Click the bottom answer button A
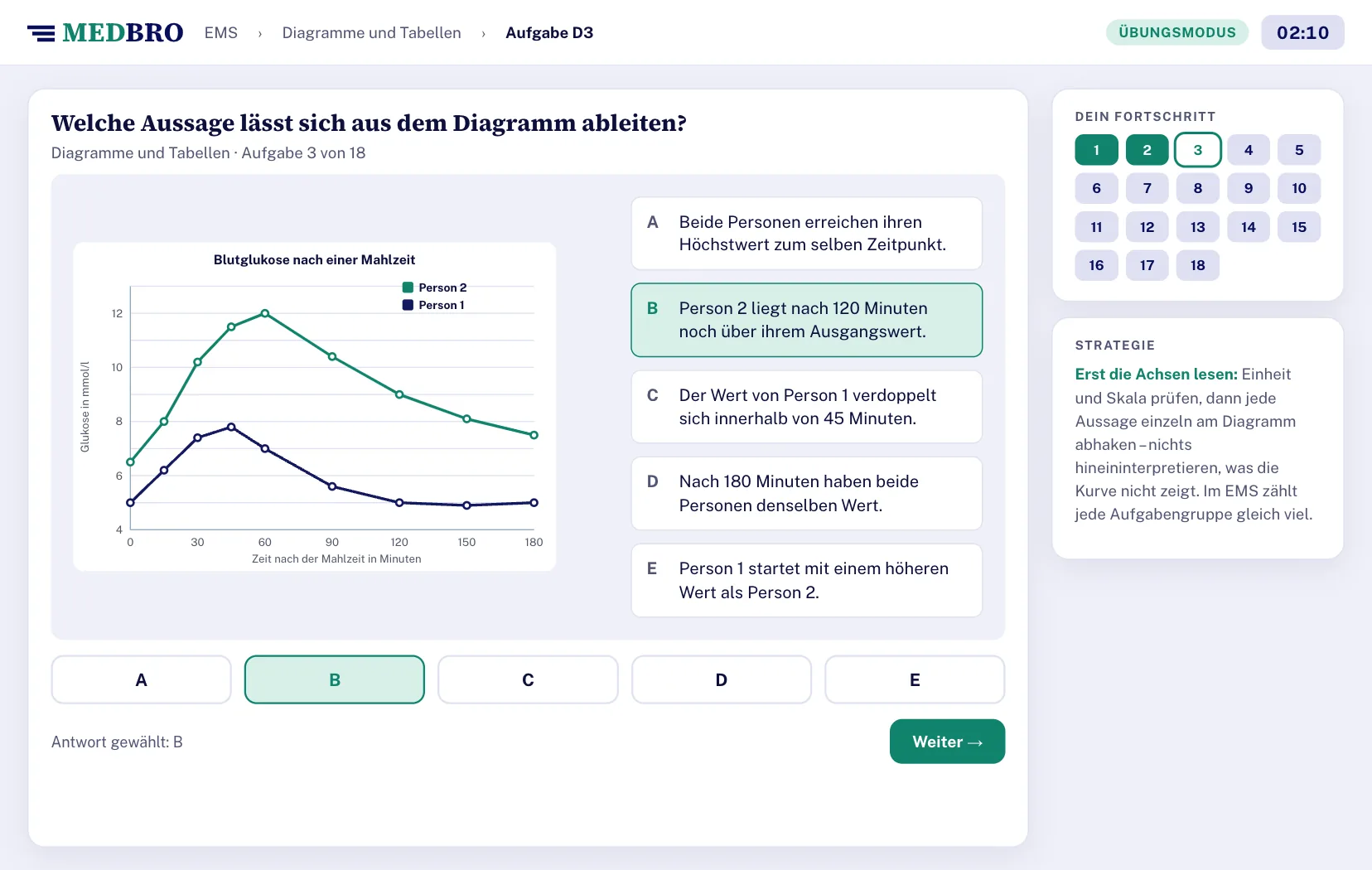The image size is (1372, 870). [x=141, y=679]
